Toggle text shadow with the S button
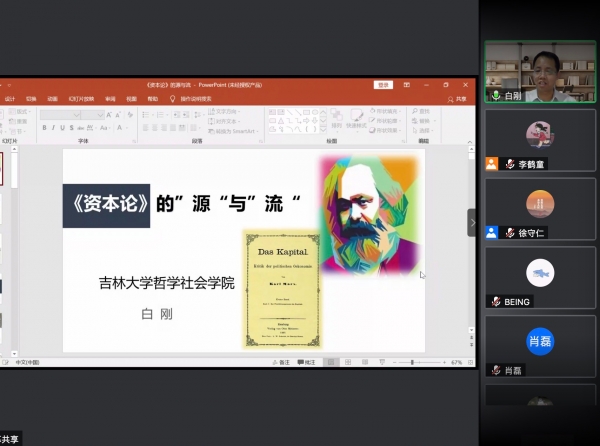Image resolution: width=600 pixels, height=446 pixels. [72, 128]
